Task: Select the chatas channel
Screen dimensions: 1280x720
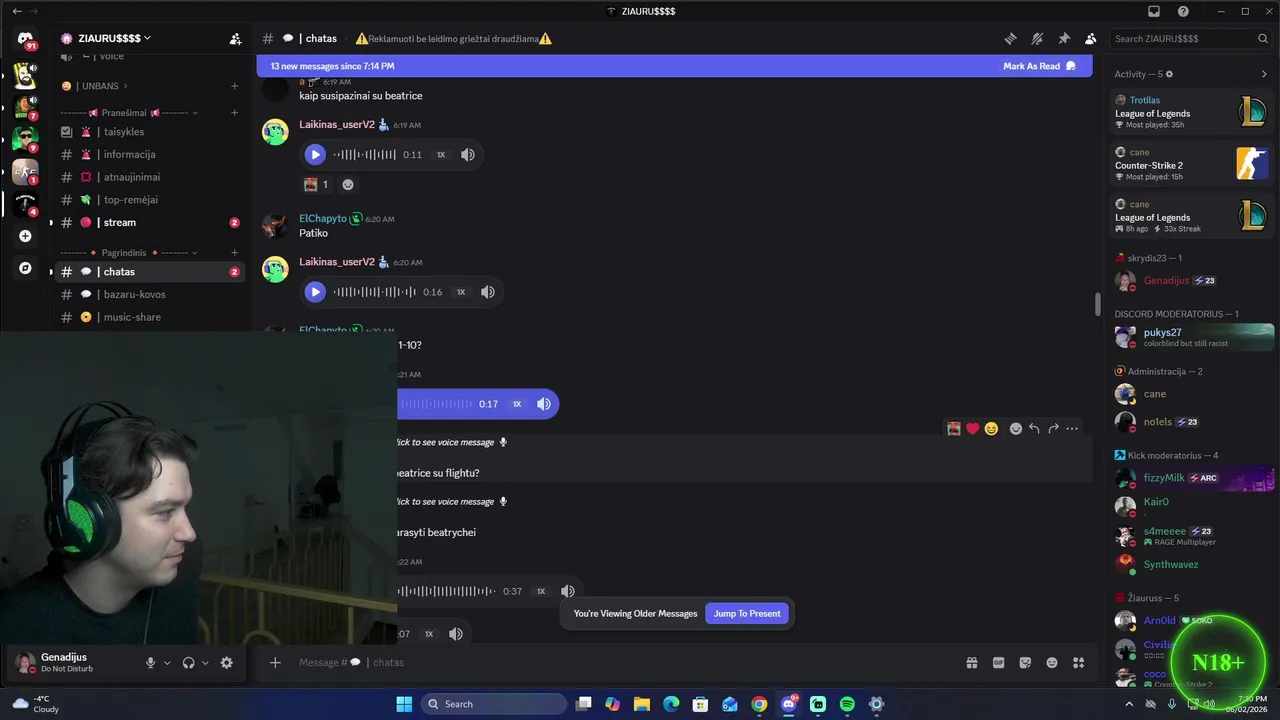Action: point(150,272)
